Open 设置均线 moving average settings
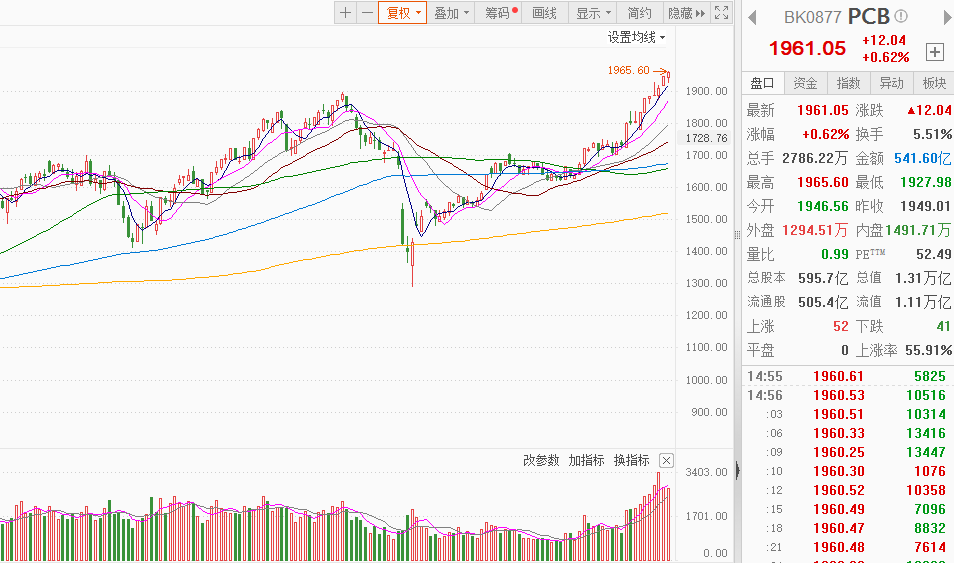 point(636,37)
